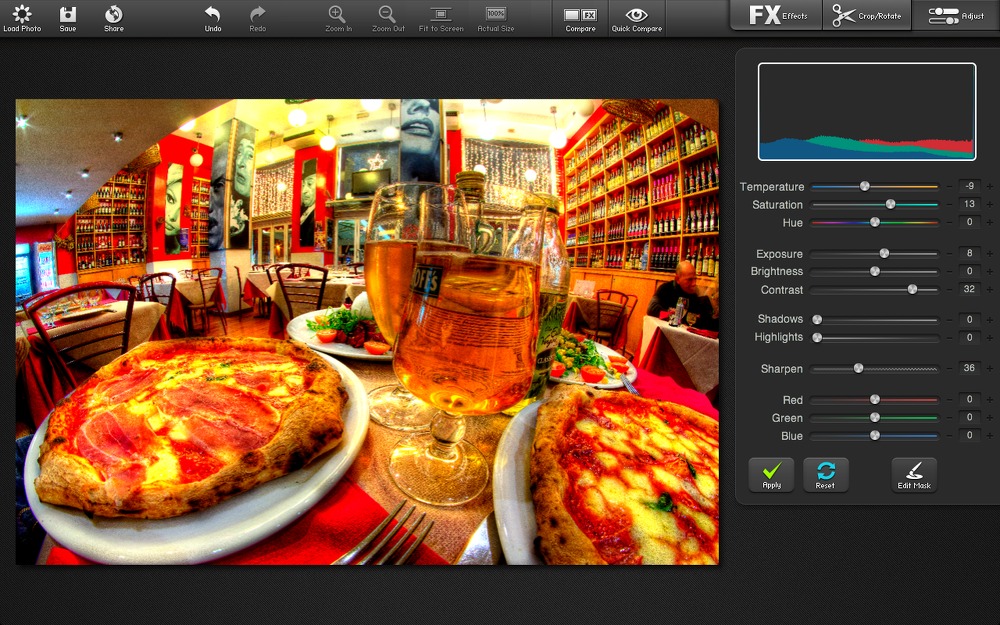
Task: Increase Saturation with its plus button
Action: point(990,205)
